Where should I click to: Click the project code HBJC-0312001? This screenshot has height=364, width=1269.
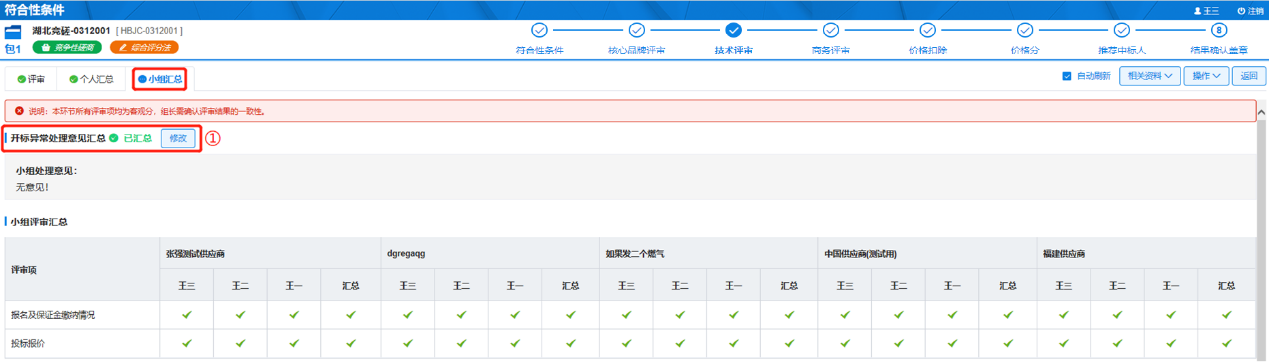[x=149, y=31]
